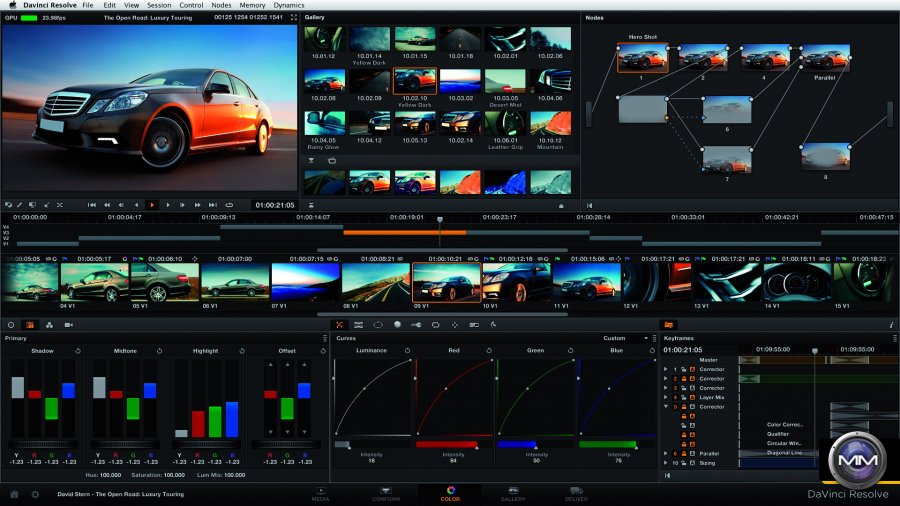The height and width of the screenshot is (506, 900).
Task: Toggle loop playback in viewer
Action: (x=229, y=205)
